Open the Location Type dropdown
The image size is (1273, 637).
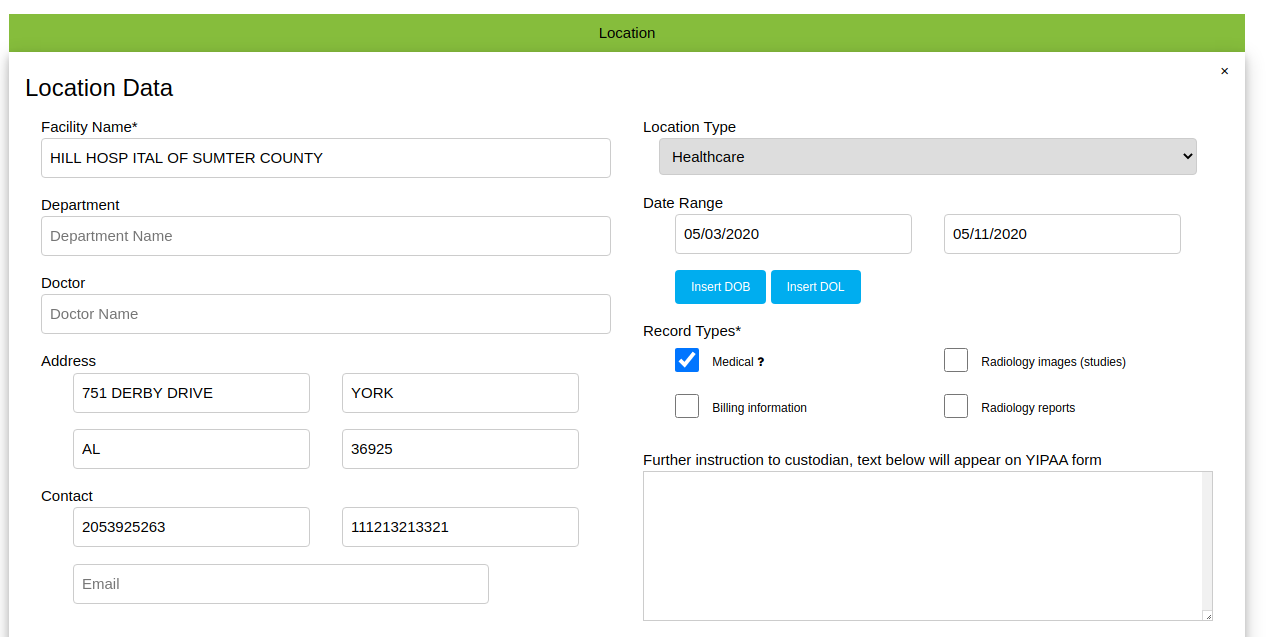[927, 157]
